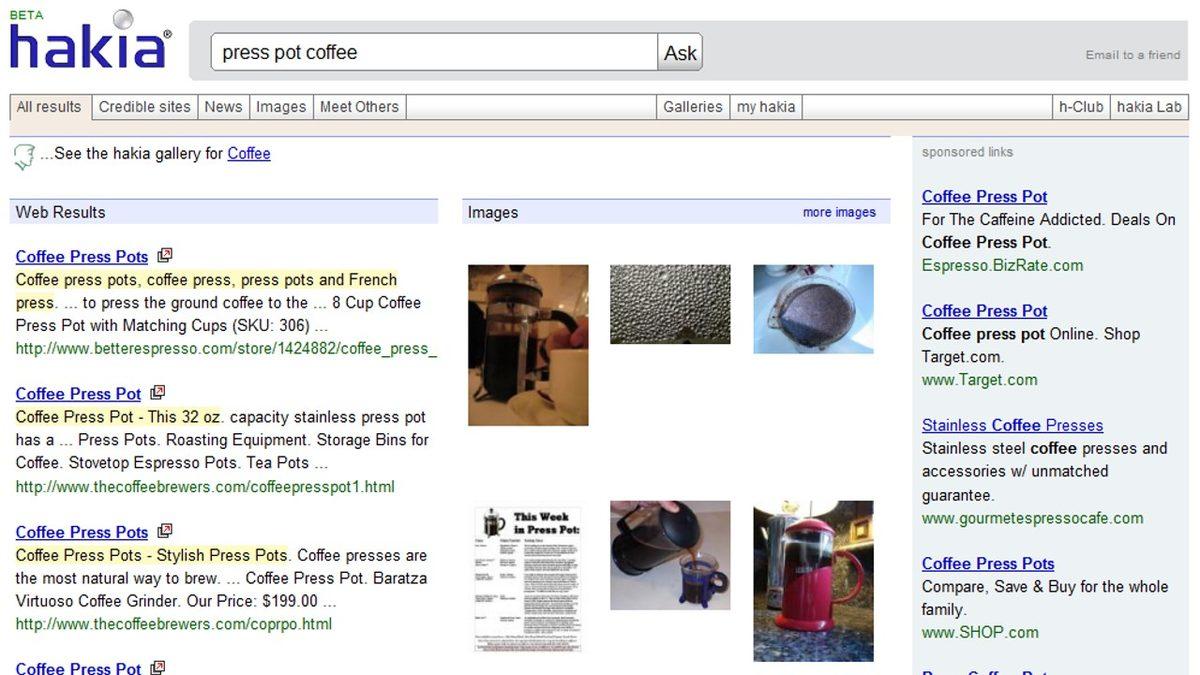1200x675 pixels.
Task: Select the Images tab
Action: click(281, 107)
